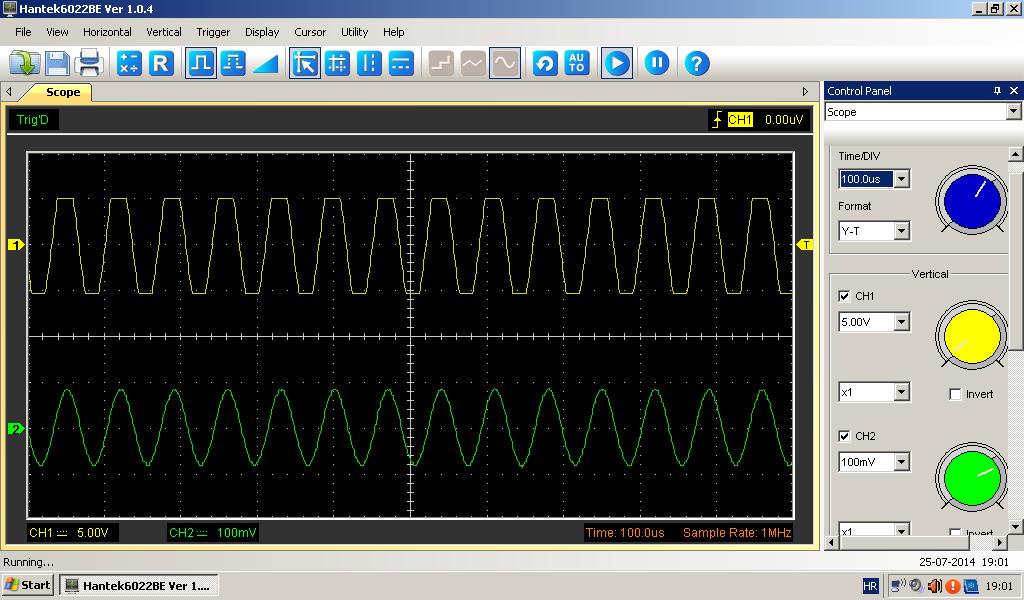Viewport: 1024px width, 600px height.
Task: Open the Utility menu
Action: [354, 32]
